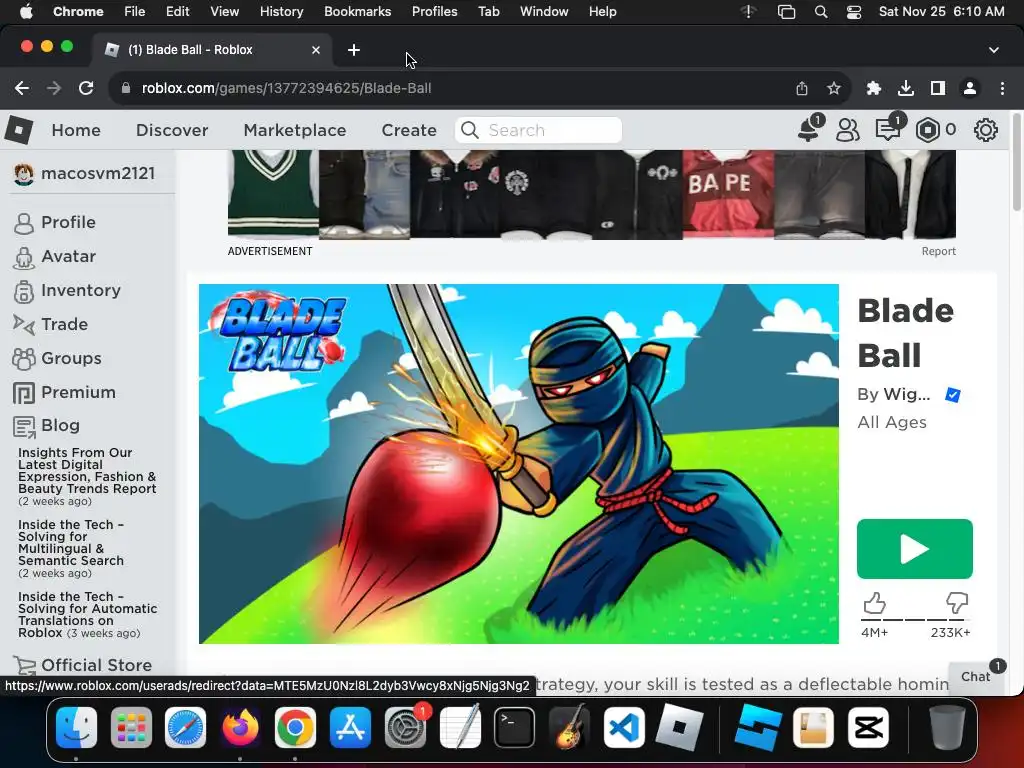The width and height of the screenshot is (1024, 768).
Task: Open the messages icon in Roblox header
Action: pos(888,129)
